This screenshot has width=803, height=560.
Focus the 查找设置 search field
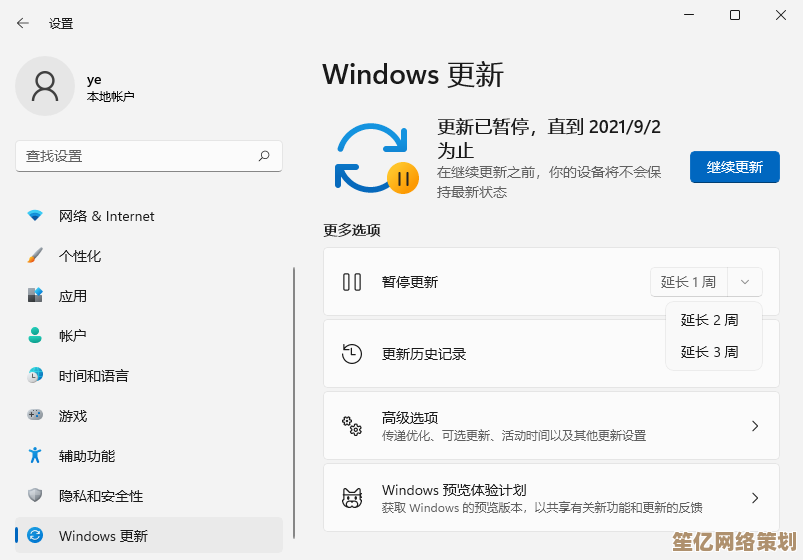click(149, 156)
